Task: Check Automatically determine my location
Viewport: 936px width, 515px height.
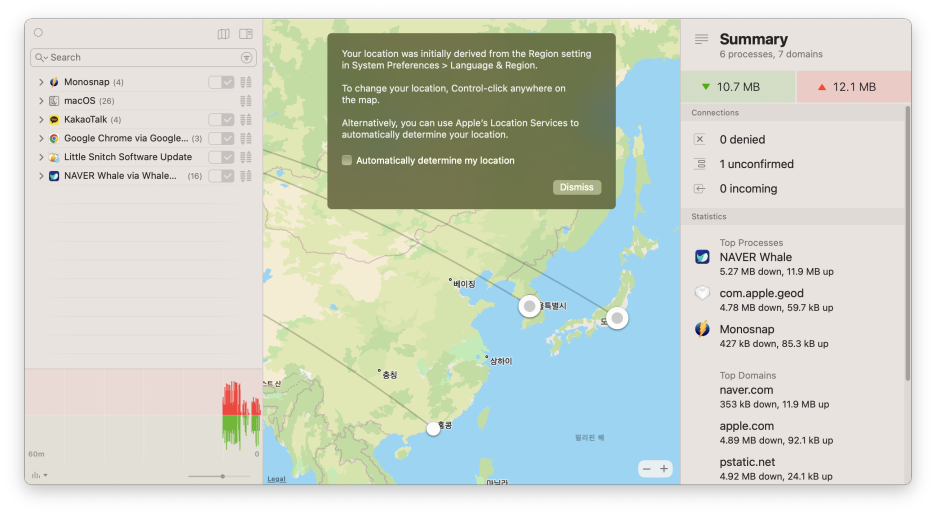Action: coord(347,160)
